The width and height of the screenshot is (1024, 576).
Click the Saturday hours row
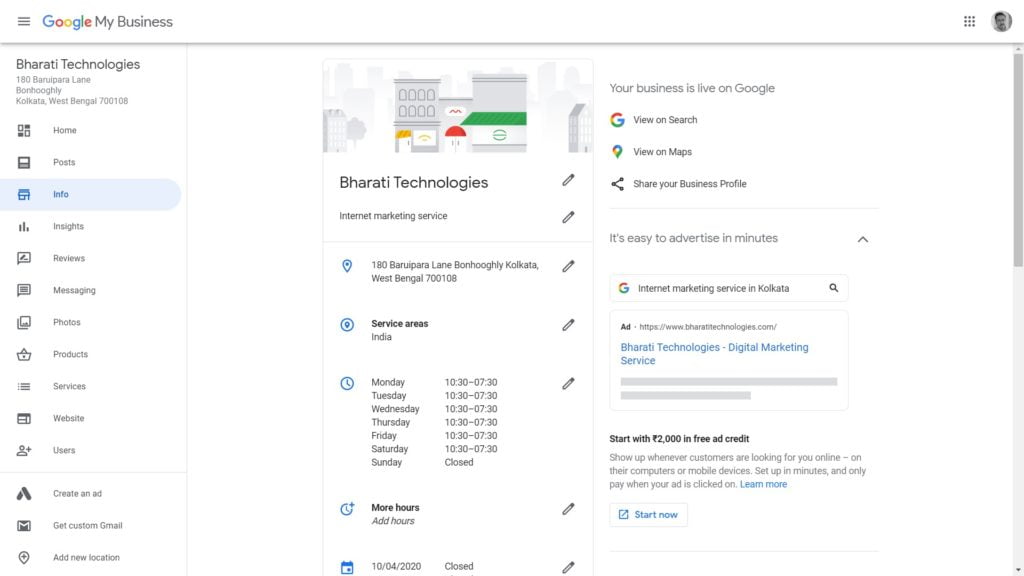434,449
